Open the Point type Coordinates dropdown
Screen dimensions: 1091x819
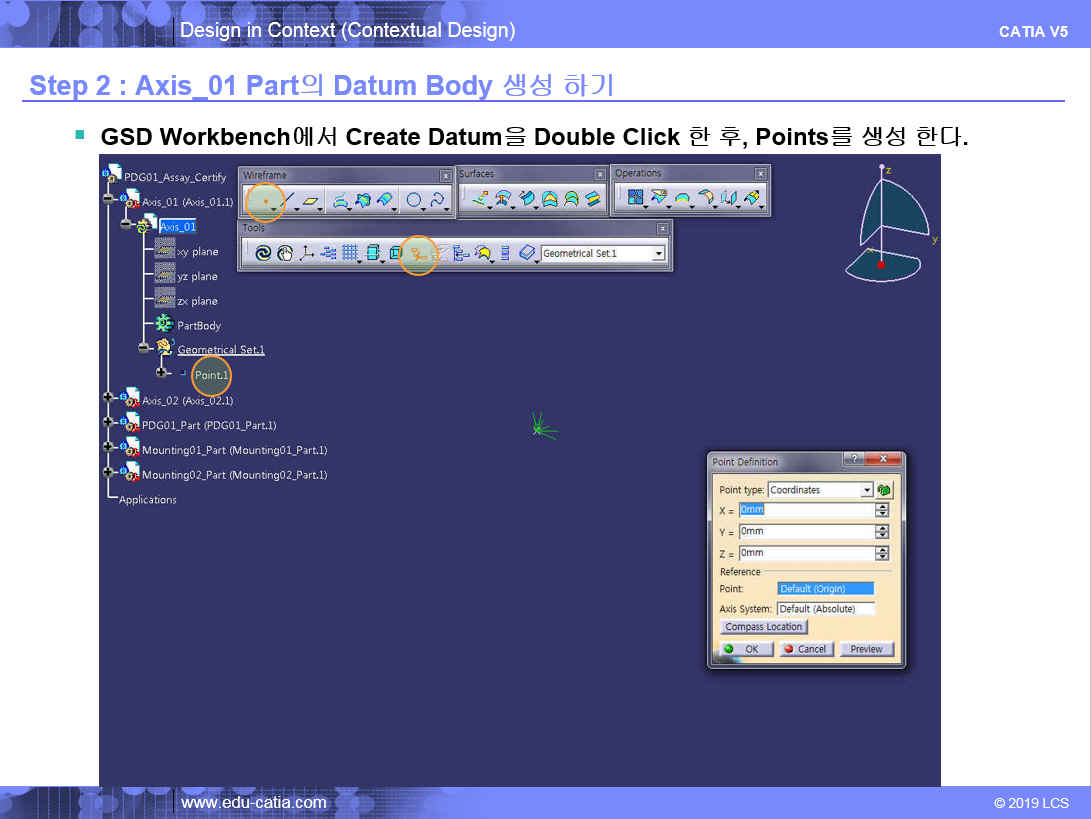pyautogui.click(x=866, y=490)
